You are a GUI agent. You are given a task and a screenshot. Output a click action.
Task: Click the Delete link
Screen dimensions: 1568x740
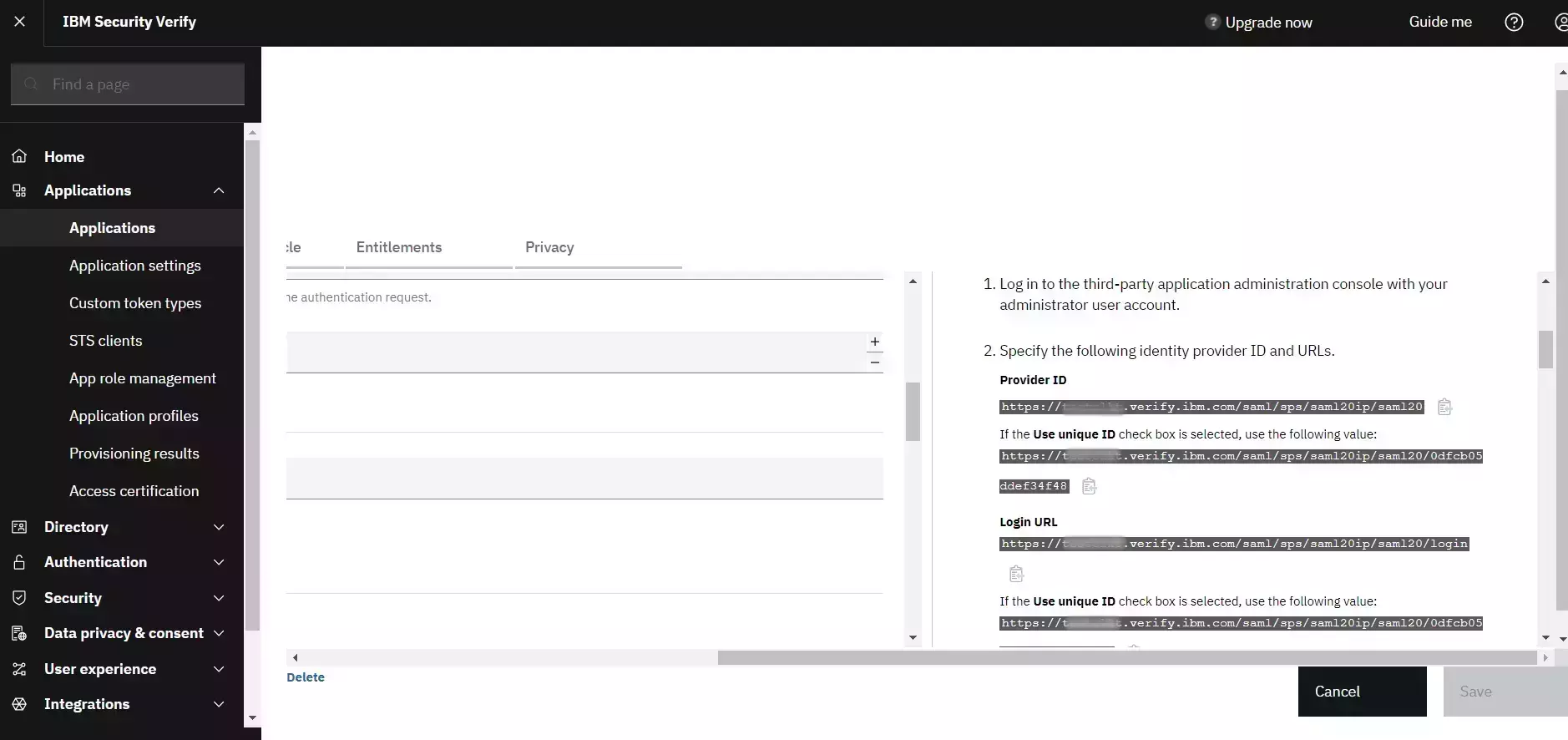306,677
